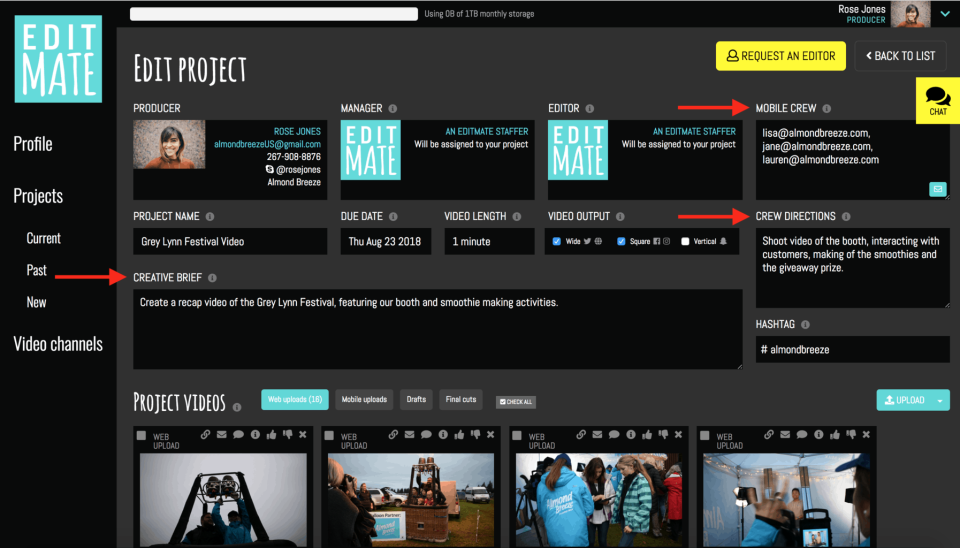Switch to Web uploads (16) tab
Image resolution: width=960 pixels, height=548 pixels.
295,400
